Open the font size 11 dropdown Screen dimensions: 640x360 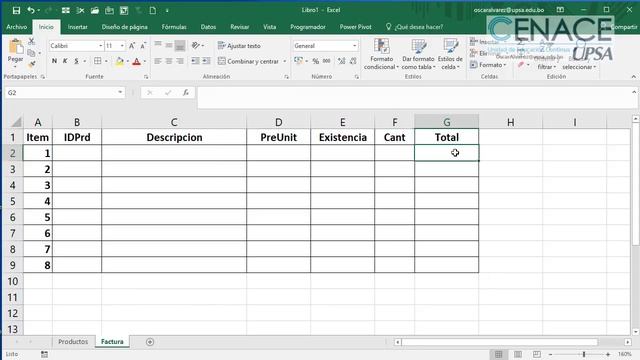122,46
